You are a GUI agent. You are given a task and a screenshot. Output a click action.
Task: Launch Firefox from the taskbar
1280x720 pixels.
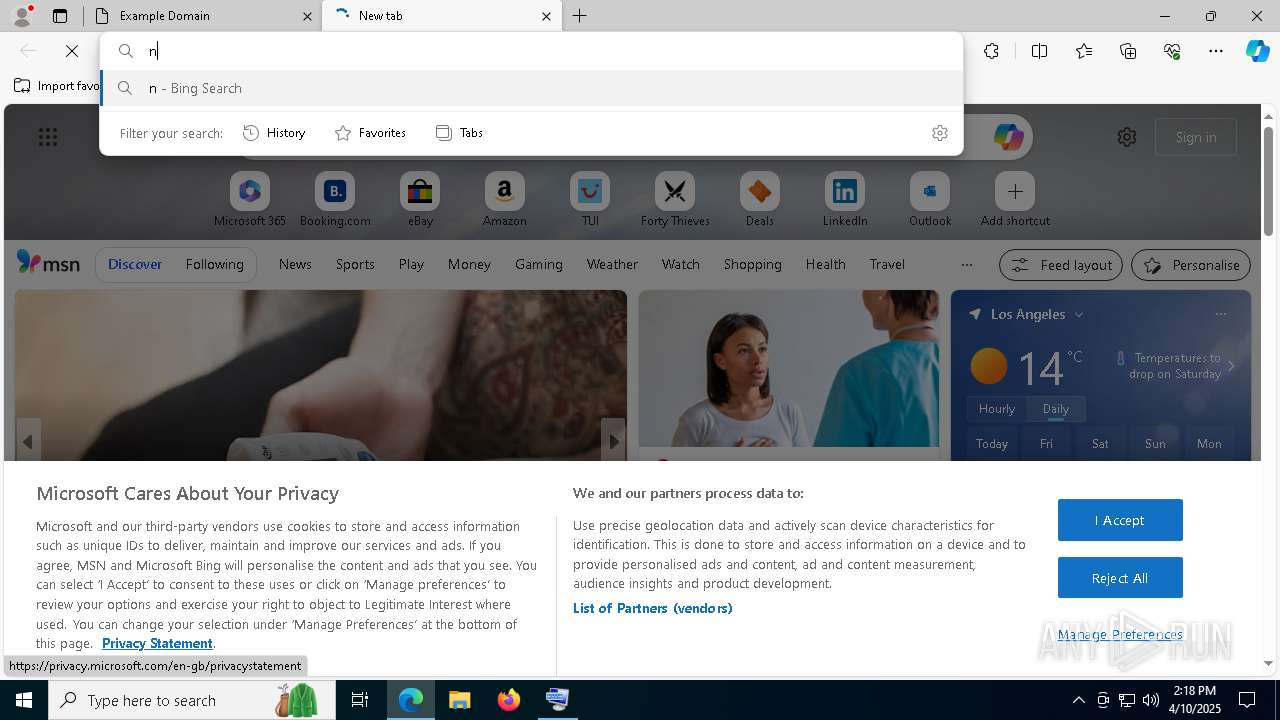509,700
